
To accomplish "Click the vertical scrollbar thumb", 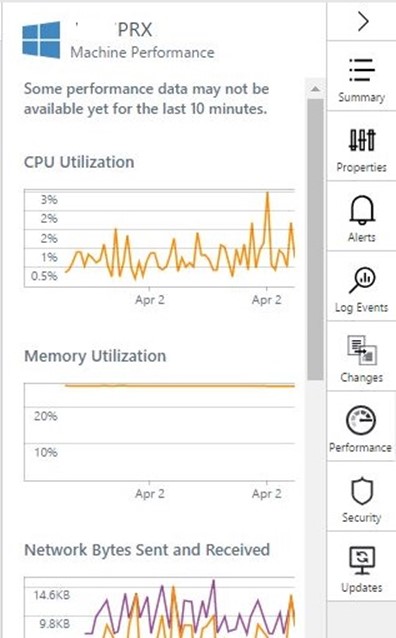I will pyautogui.click(x=315, y=239).
